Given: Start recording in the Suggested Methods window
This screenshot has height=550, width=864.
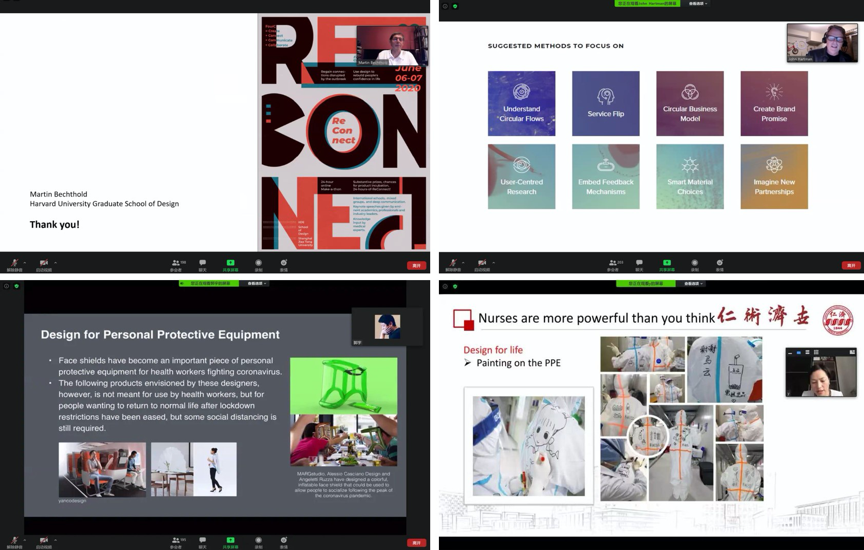Looking at the screenshot, I should [695, 265].
